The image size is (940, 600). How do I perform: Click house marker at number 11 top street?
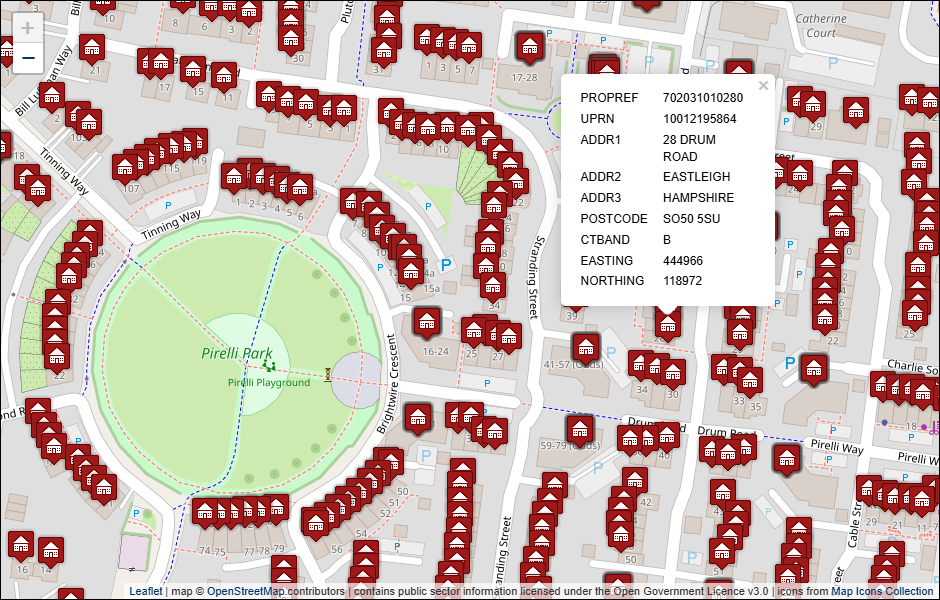[224, 76]
